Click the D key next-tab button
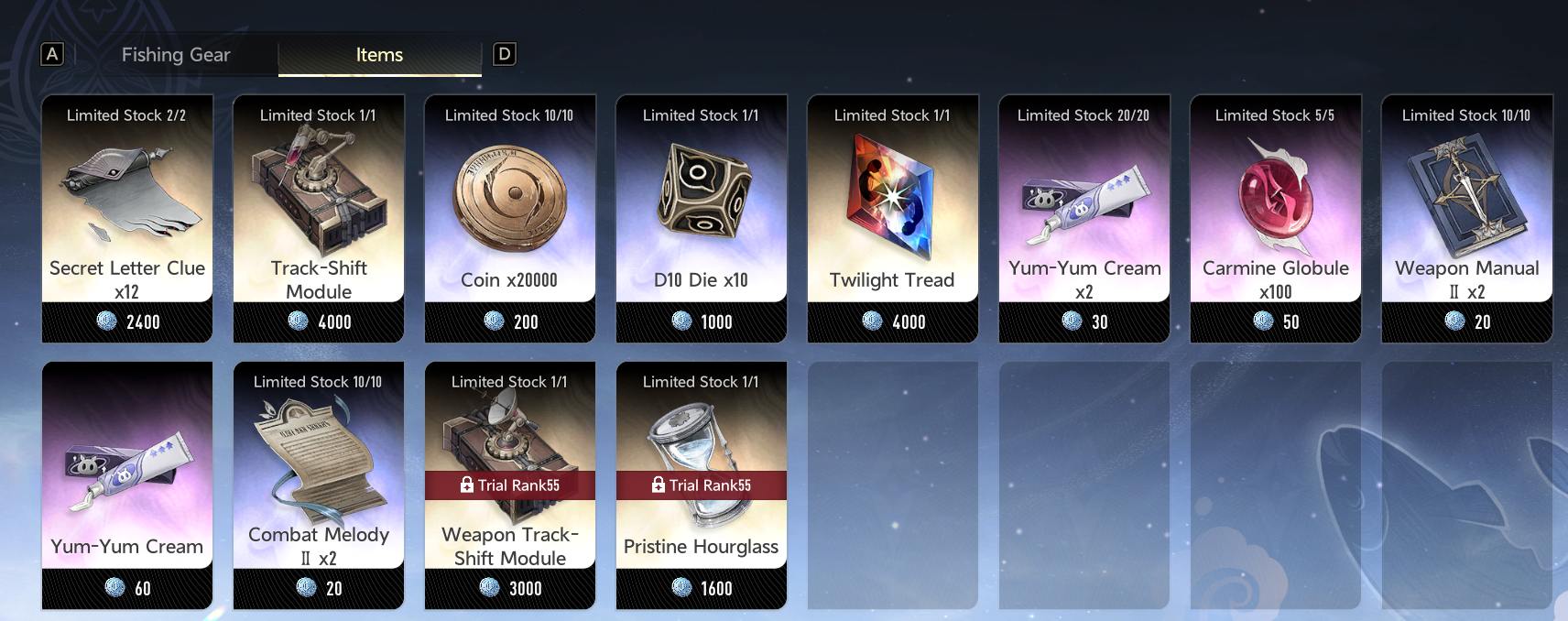Screen dimensions: 1568x621 (504, 54)
